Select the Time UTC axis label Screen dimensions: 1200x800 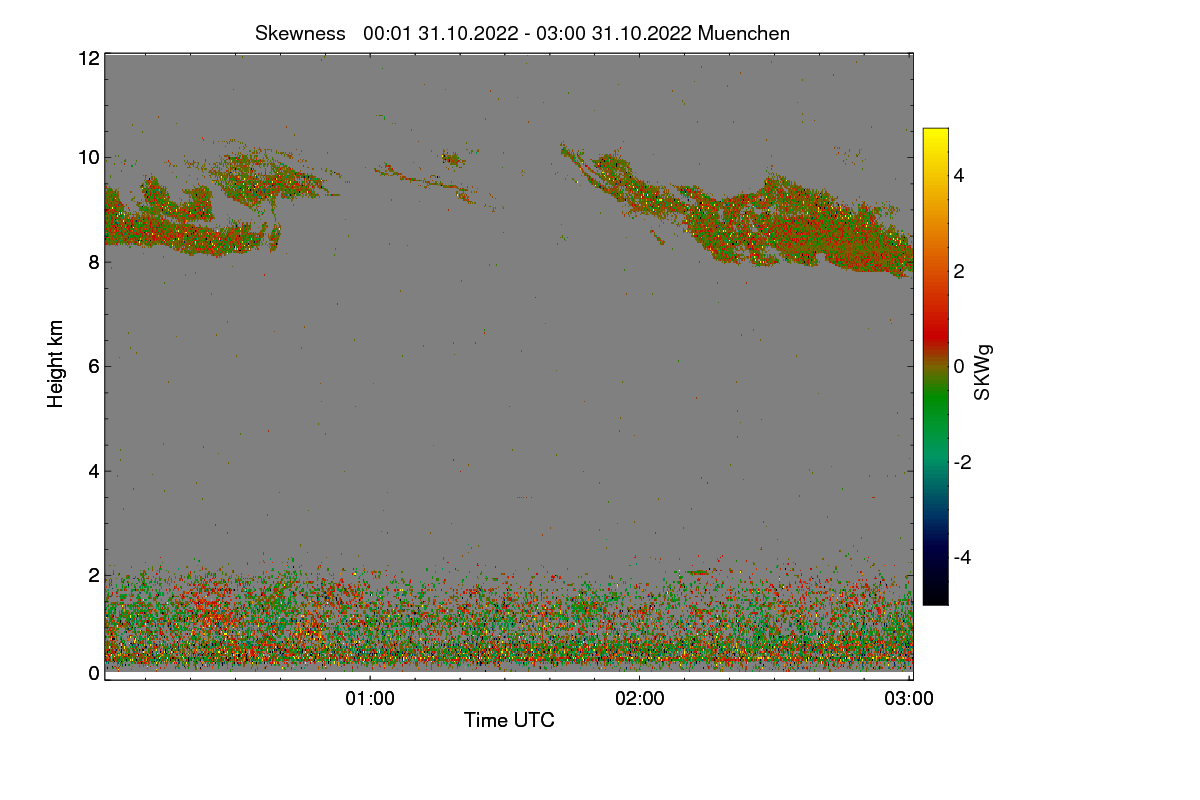509,720
